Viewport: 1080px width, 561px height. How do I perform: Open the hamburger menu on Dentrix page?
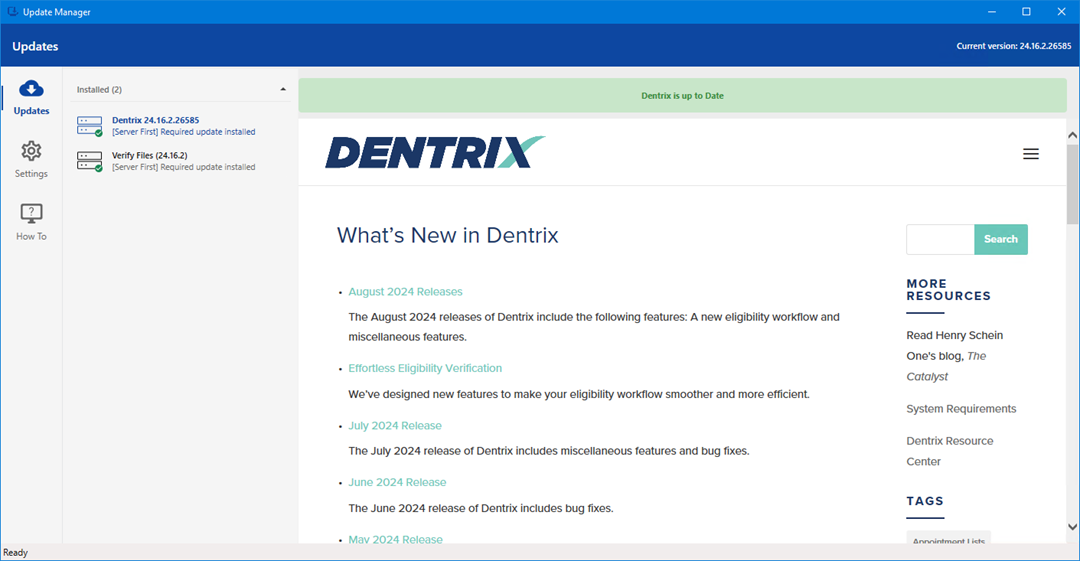pyautogui.click(x=1031, y=154)
